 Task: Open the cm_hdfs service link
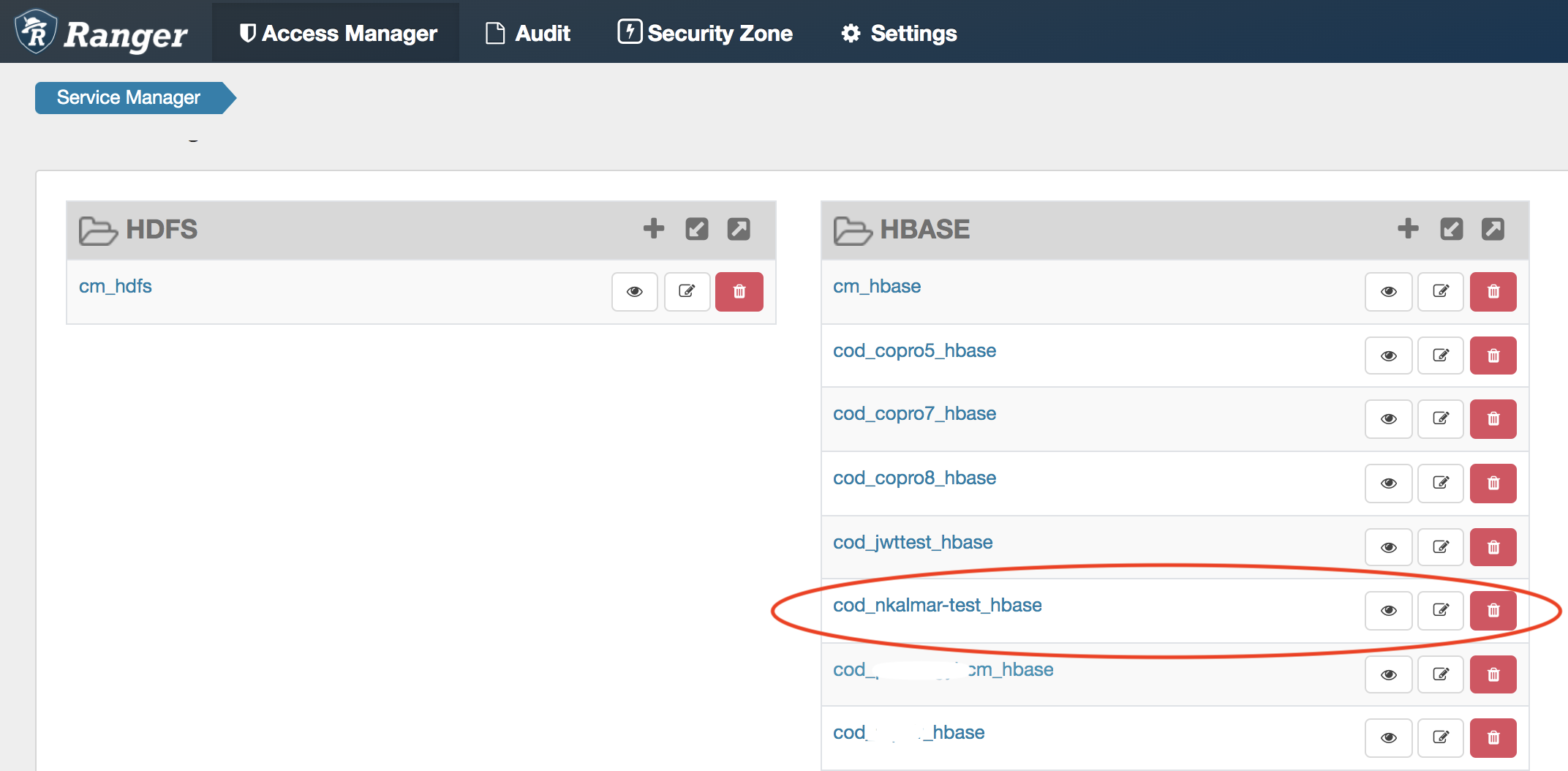click(x=116, y=286)
